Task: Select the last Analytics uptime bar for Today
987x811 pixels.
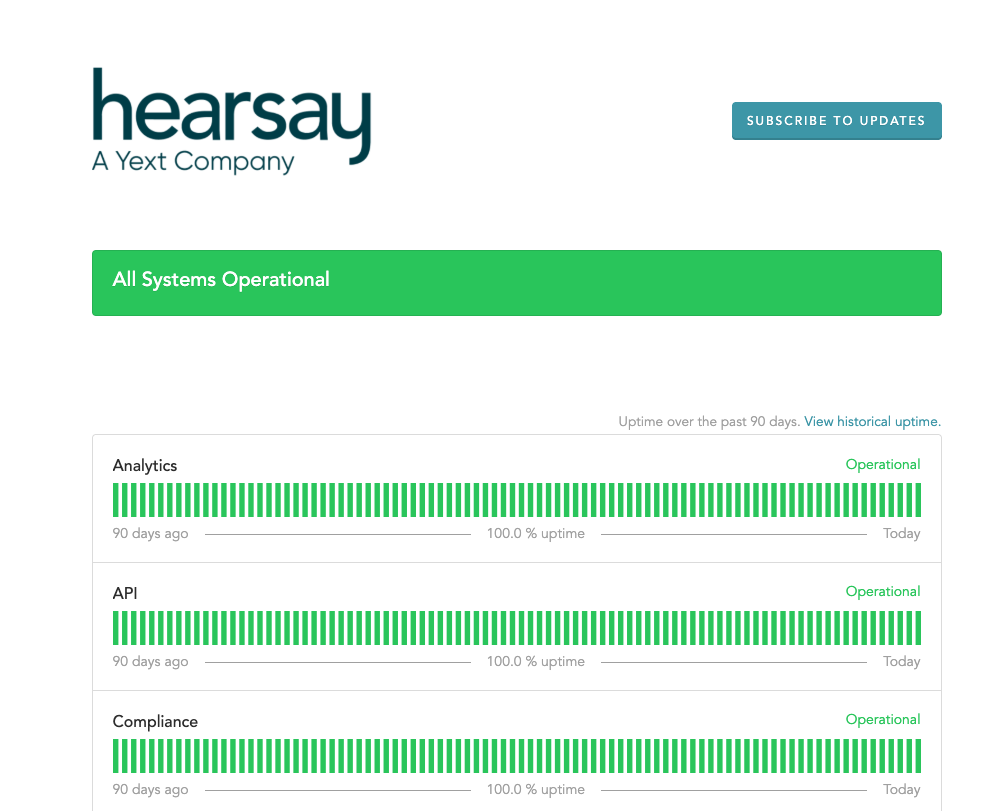Action: pos(918,500)
